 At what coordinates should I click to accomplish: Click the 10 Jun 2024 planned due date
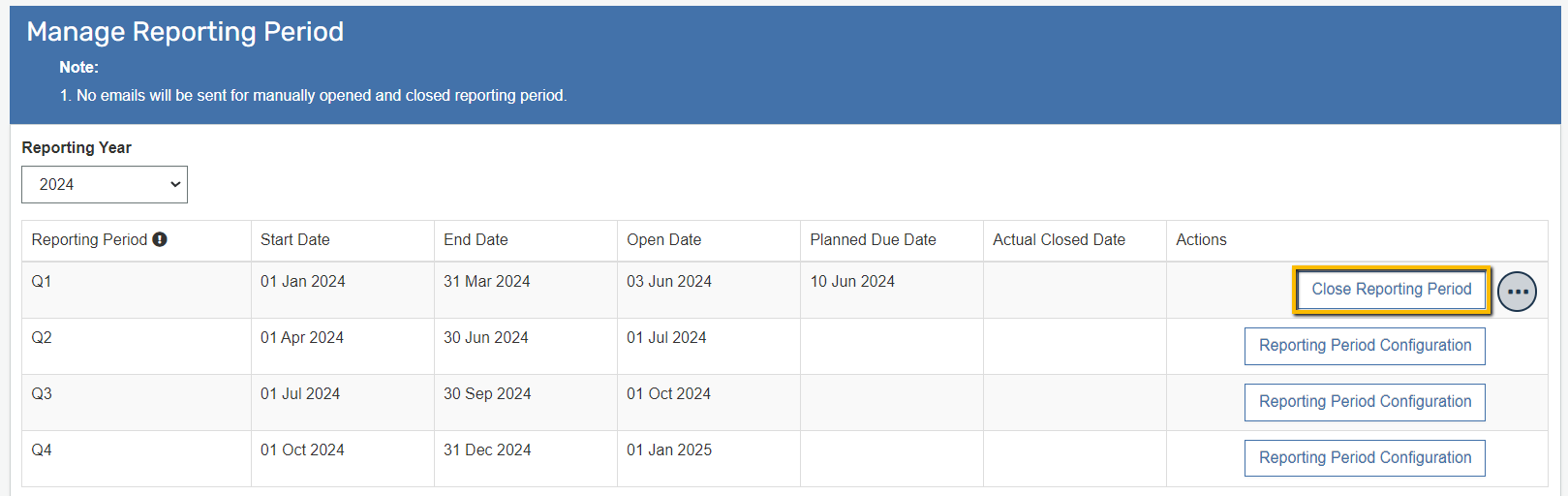tap(852, 282)
